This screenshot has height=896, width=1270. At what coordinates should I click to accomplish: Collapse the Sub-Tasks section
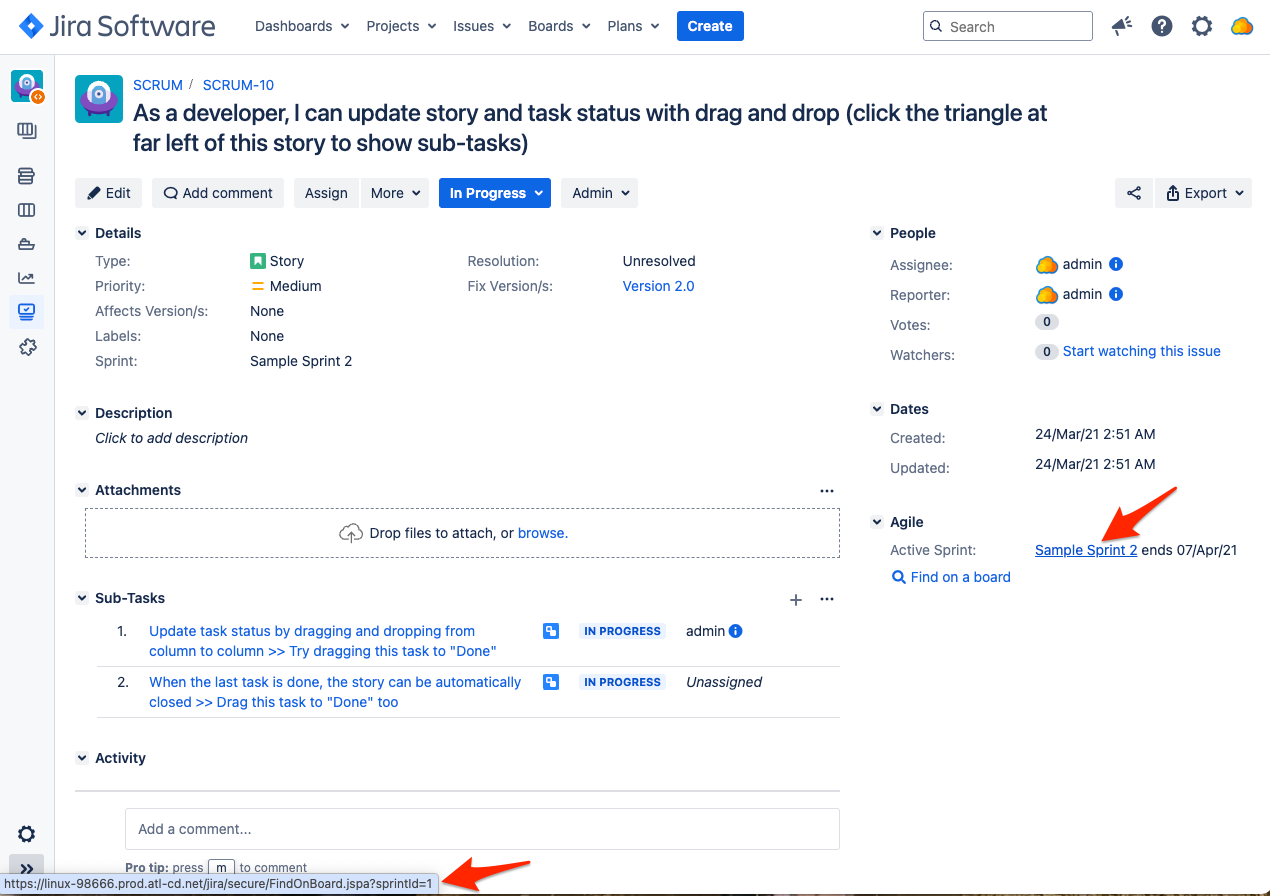pos(82,598)
